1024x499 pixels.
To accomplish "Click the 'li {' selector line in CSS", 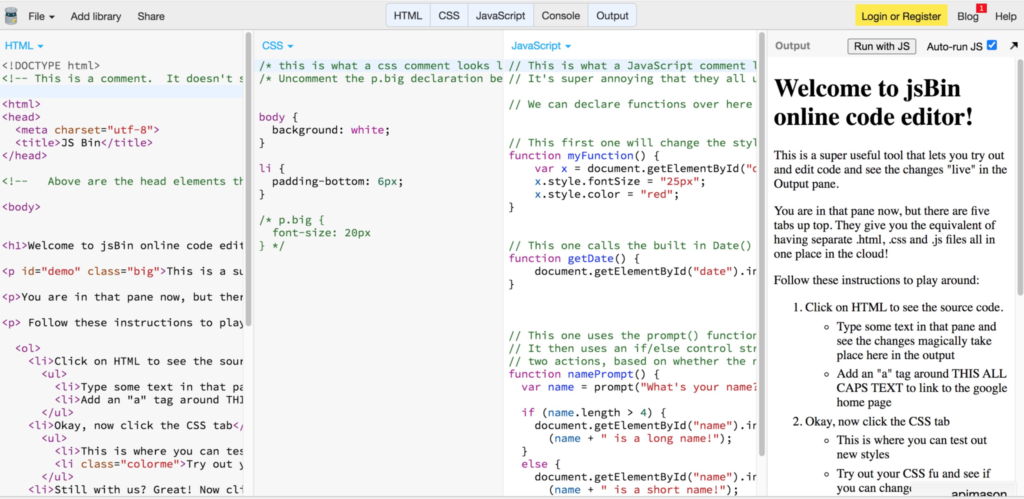I will (272, 169).
